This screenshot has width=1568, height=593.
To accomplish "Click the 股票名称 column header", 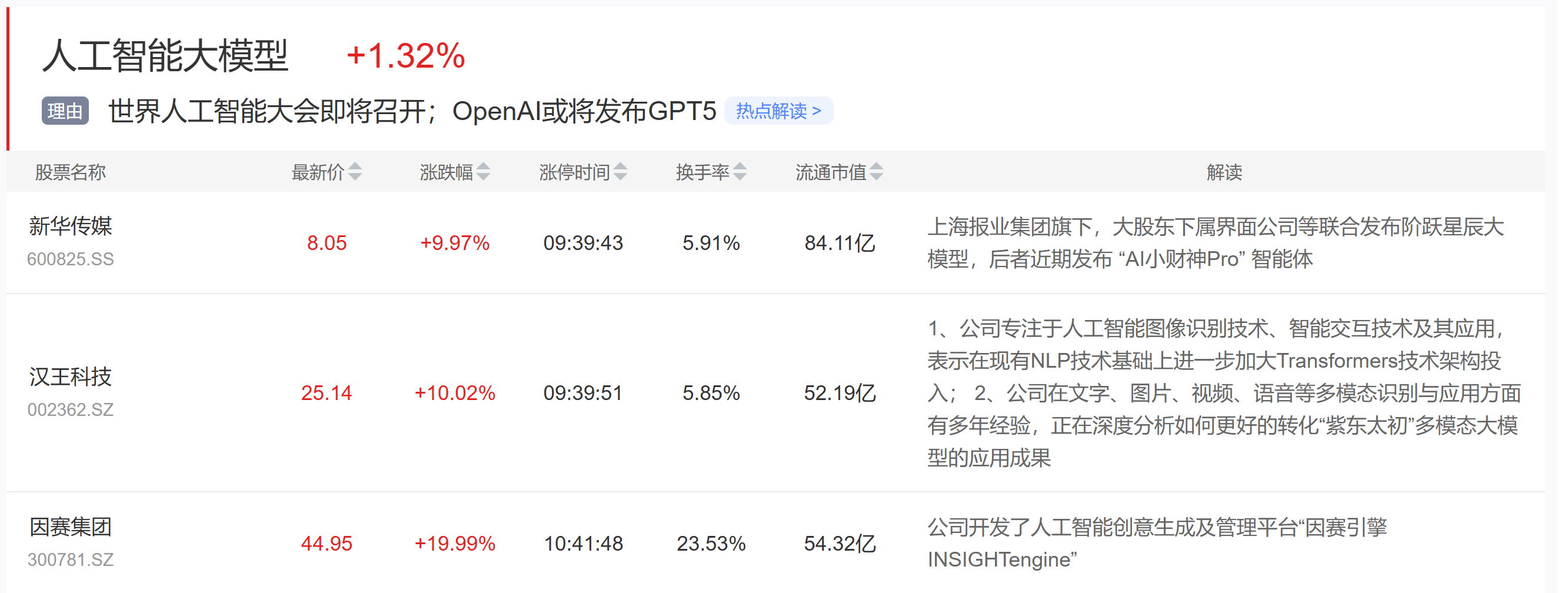I will [x=71, y=172].
